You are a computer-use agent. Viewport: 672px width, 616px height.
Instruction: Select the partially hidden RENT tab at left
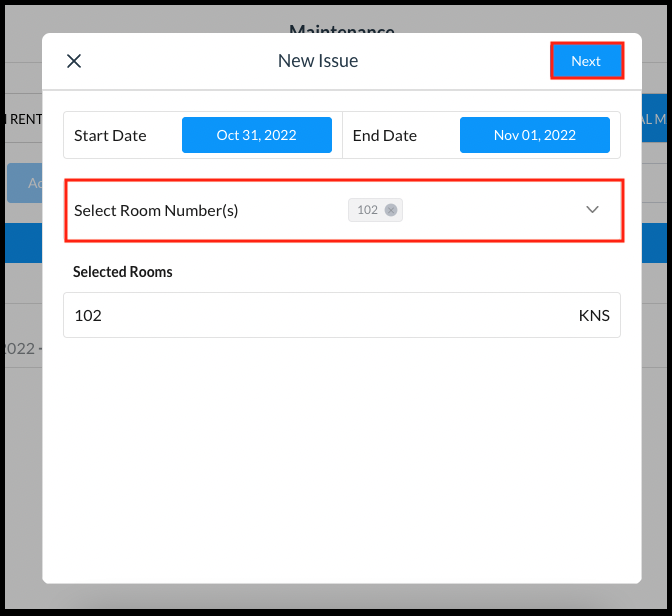tap(22, 119)
